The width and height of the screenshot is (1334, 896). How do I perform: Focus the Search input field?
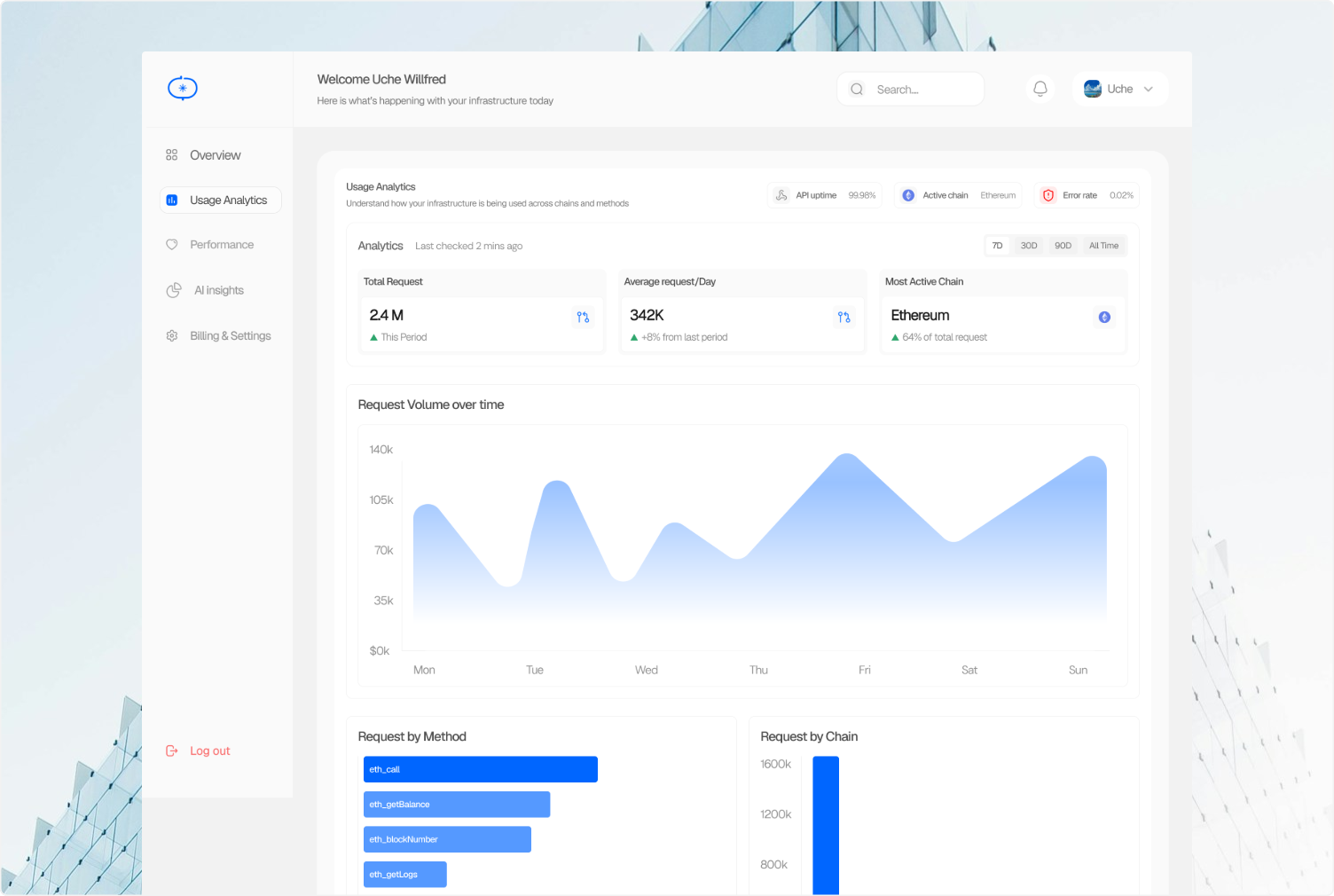(911, 89)
